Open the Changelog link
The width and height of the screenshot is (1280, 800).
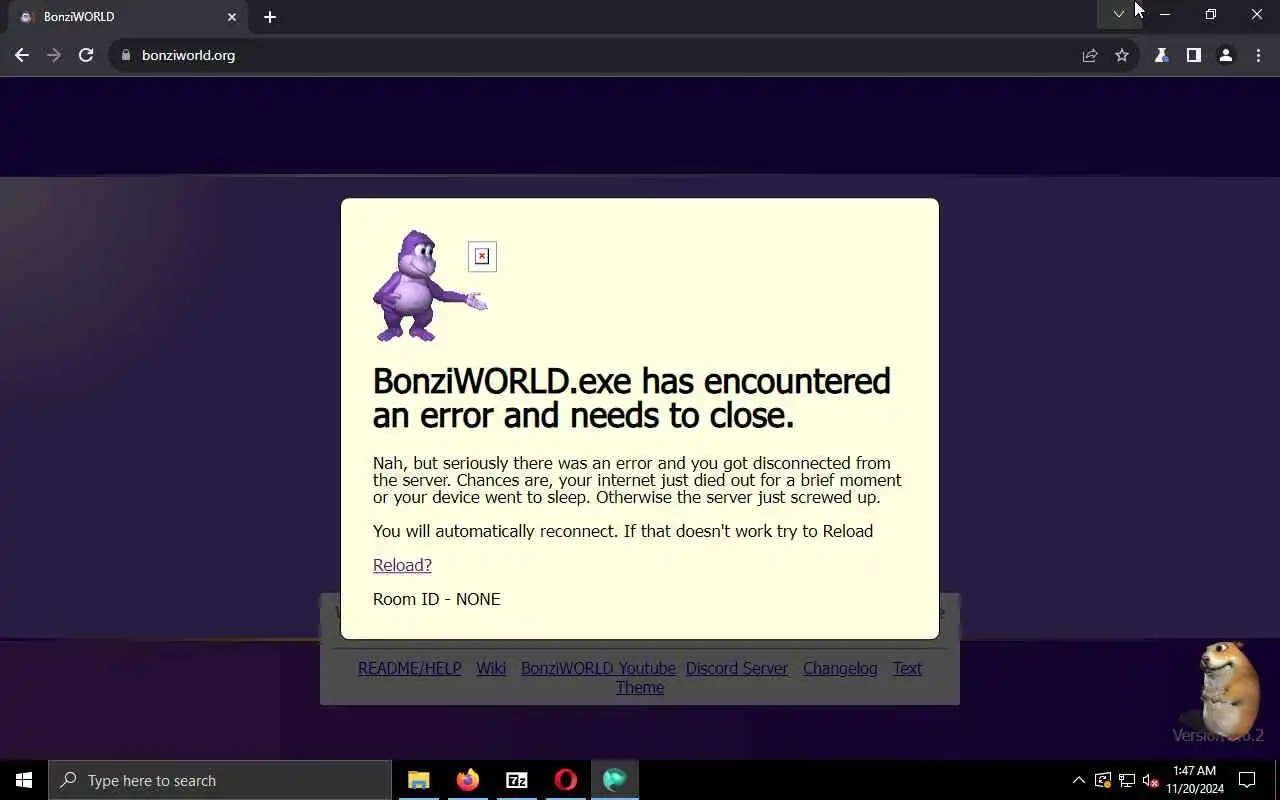click(x=840, y=668)
